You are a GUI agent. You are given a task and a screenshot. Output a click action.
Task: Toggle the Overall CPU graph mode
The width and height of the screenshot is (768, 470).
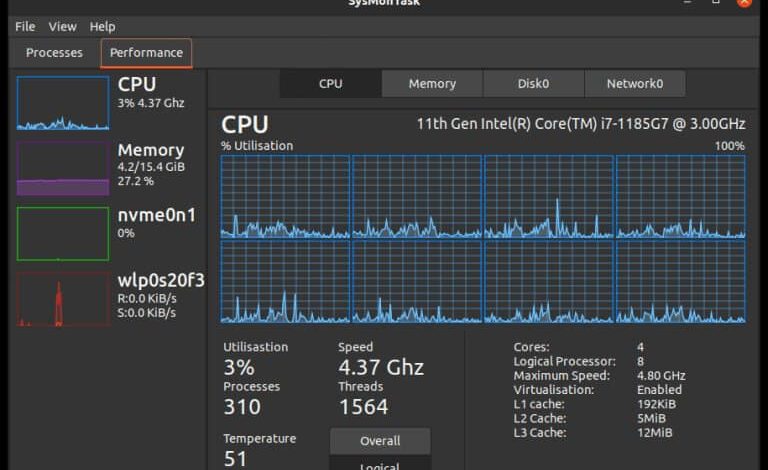pyautogui.click(x=380, y=441)
